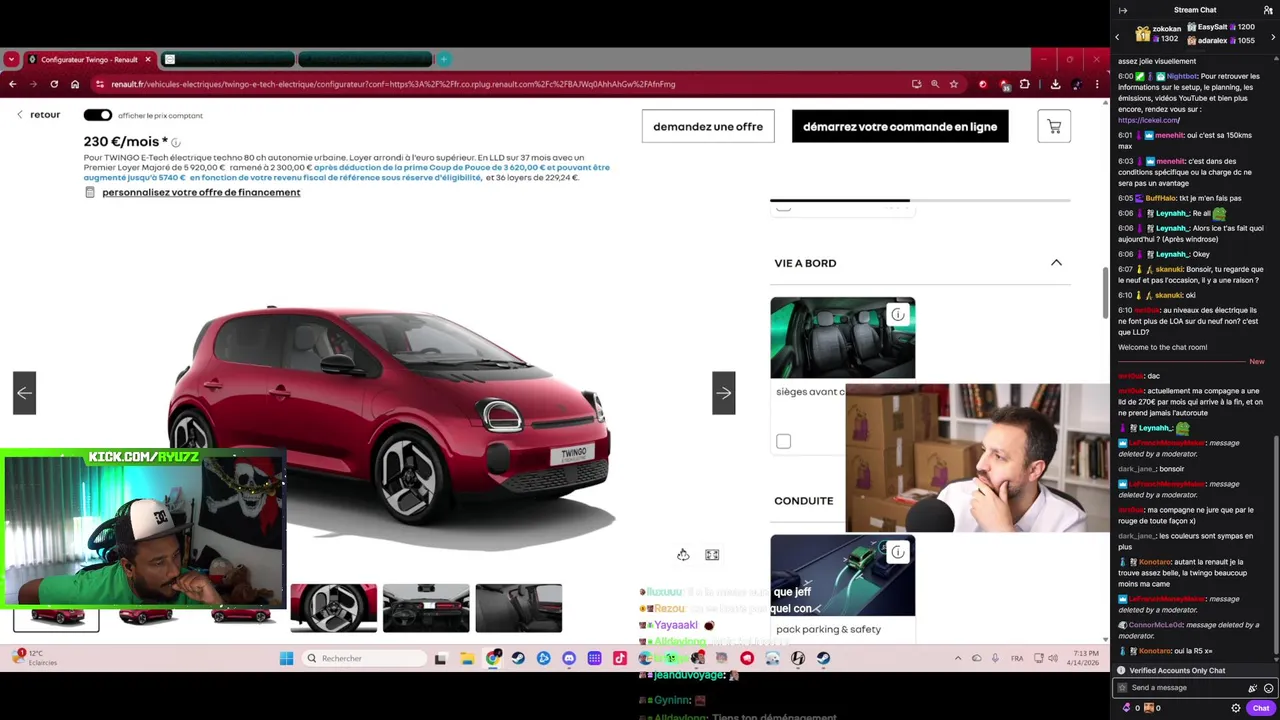The width and height of the screenshot is (1280, 720).
Task: Click VIE A BORD heading
Action: (x=805, y=263)
